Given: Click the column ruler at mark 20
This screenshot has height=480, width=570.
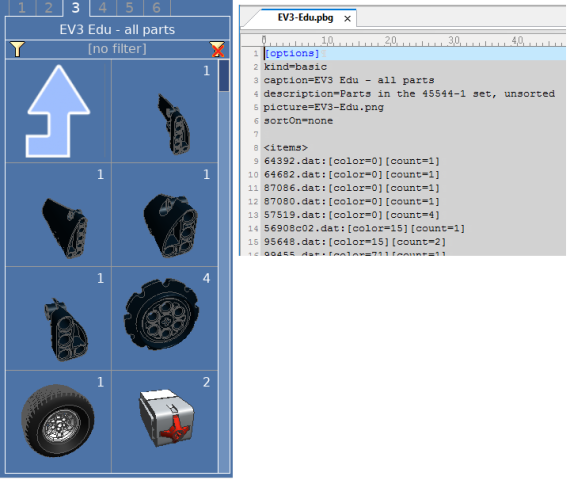Looking at the screenshot, I should [391, 40].
